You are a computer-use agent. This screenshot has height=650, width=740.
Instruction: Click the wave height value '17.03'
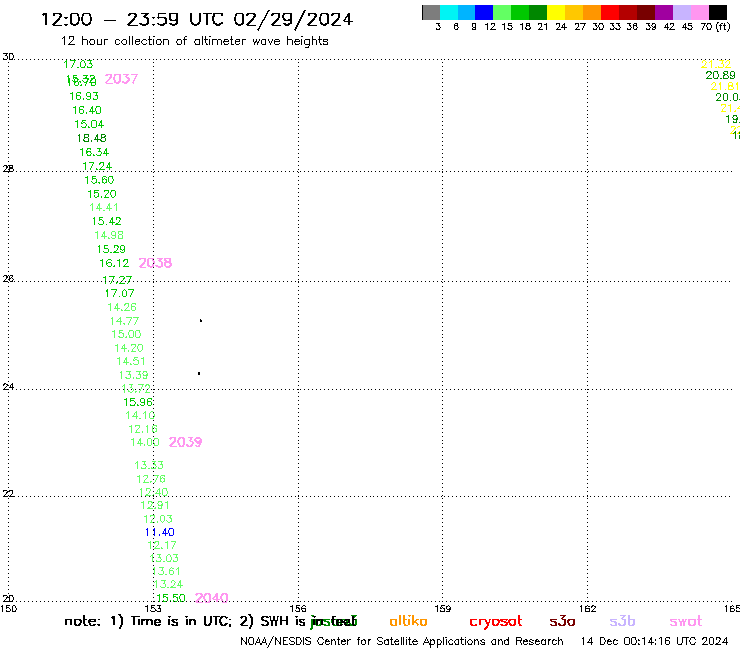coord(78,64)
